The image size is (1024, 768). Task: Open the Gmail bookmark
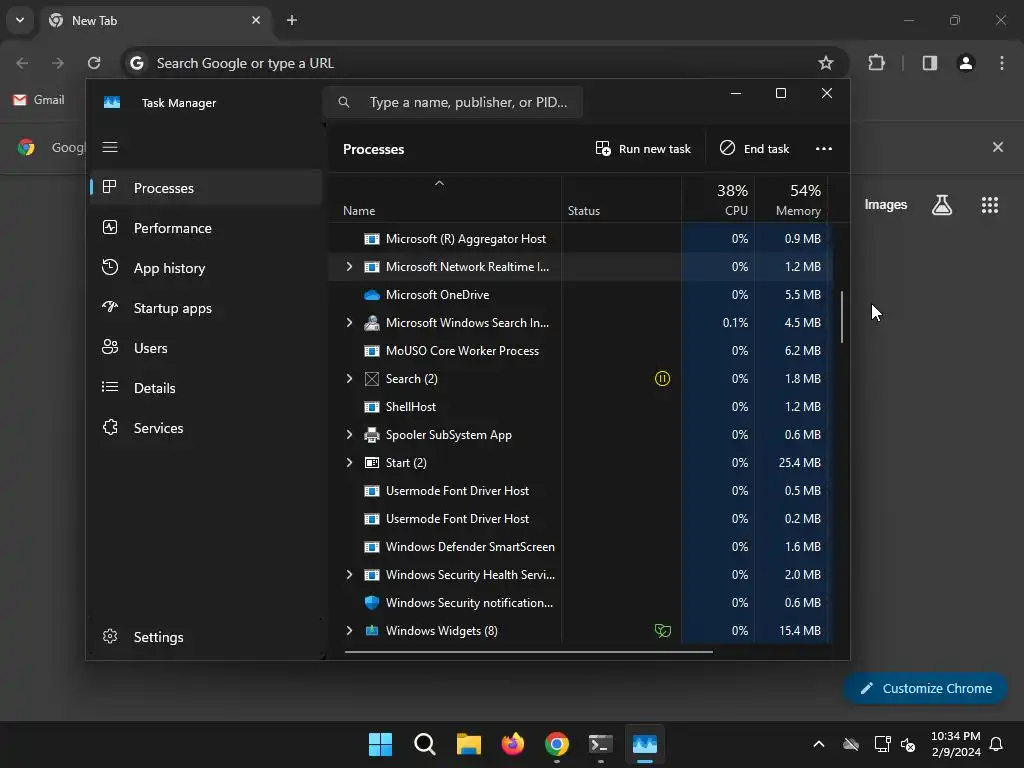tap(39, 100)
